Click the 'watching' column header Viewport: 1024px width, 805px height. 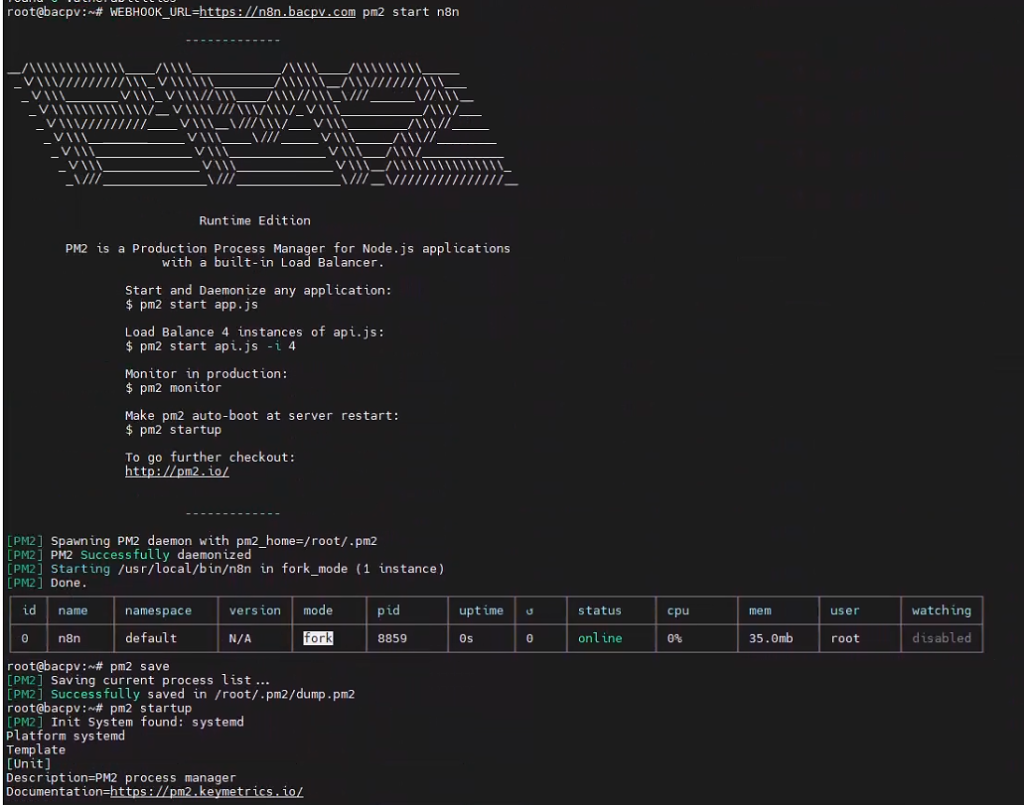[941, 610]
